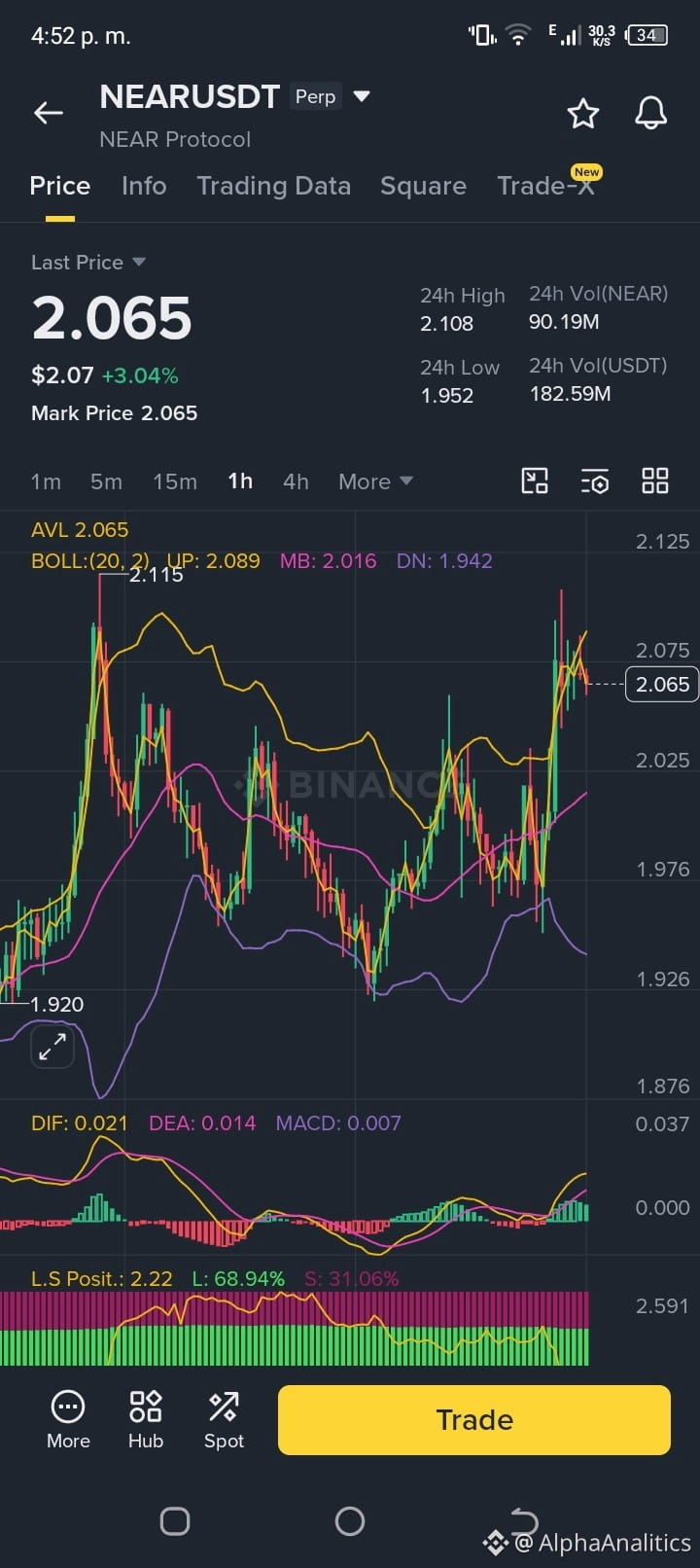This screenshot has height=1568, width=700.
Task: Tap the DN: 1.942 Bollinger value
Action: tap(444, 561)
